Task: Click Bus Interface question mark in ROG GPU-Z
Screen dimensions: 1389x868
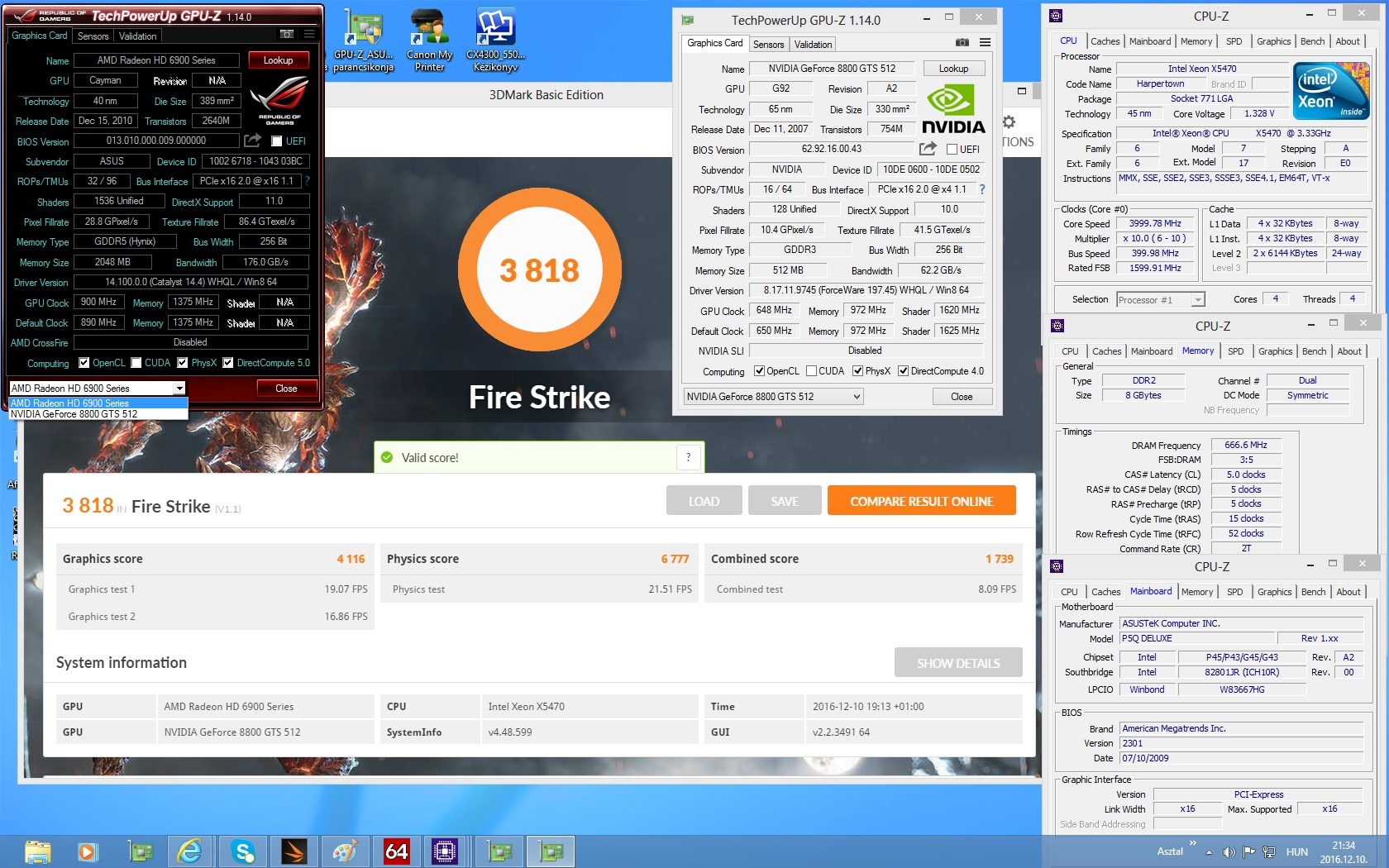Action: pyautogui.click(x=308, y=181)
